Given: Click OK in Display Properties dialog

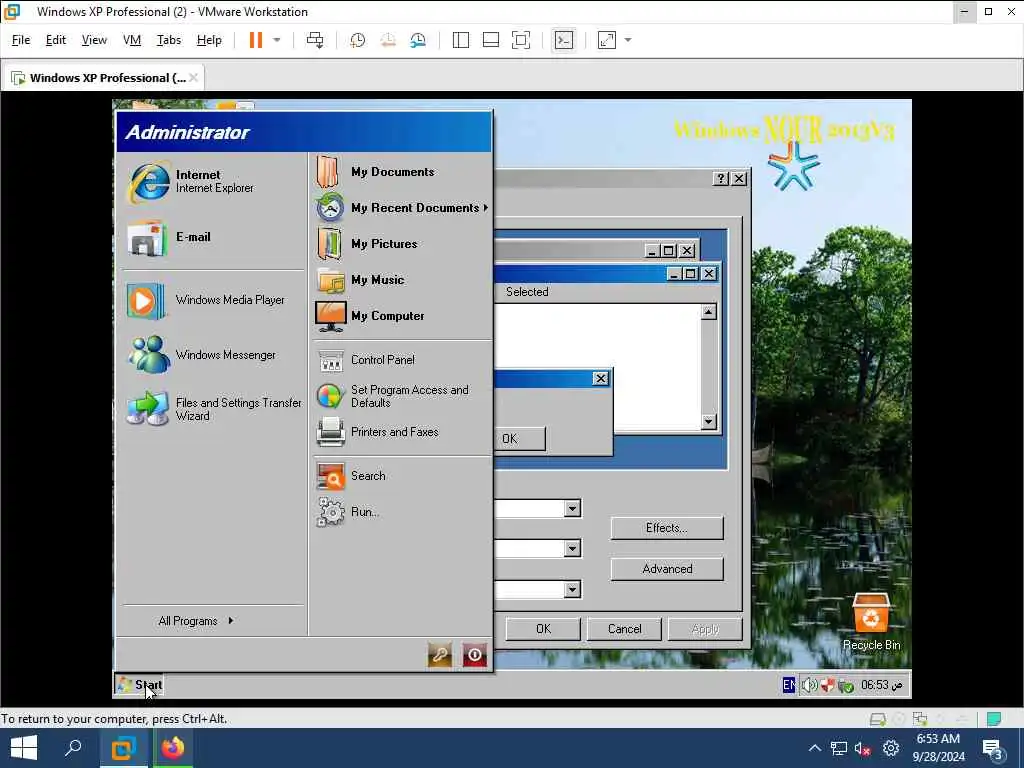Looking at the screenshot, I should (543, 629).
